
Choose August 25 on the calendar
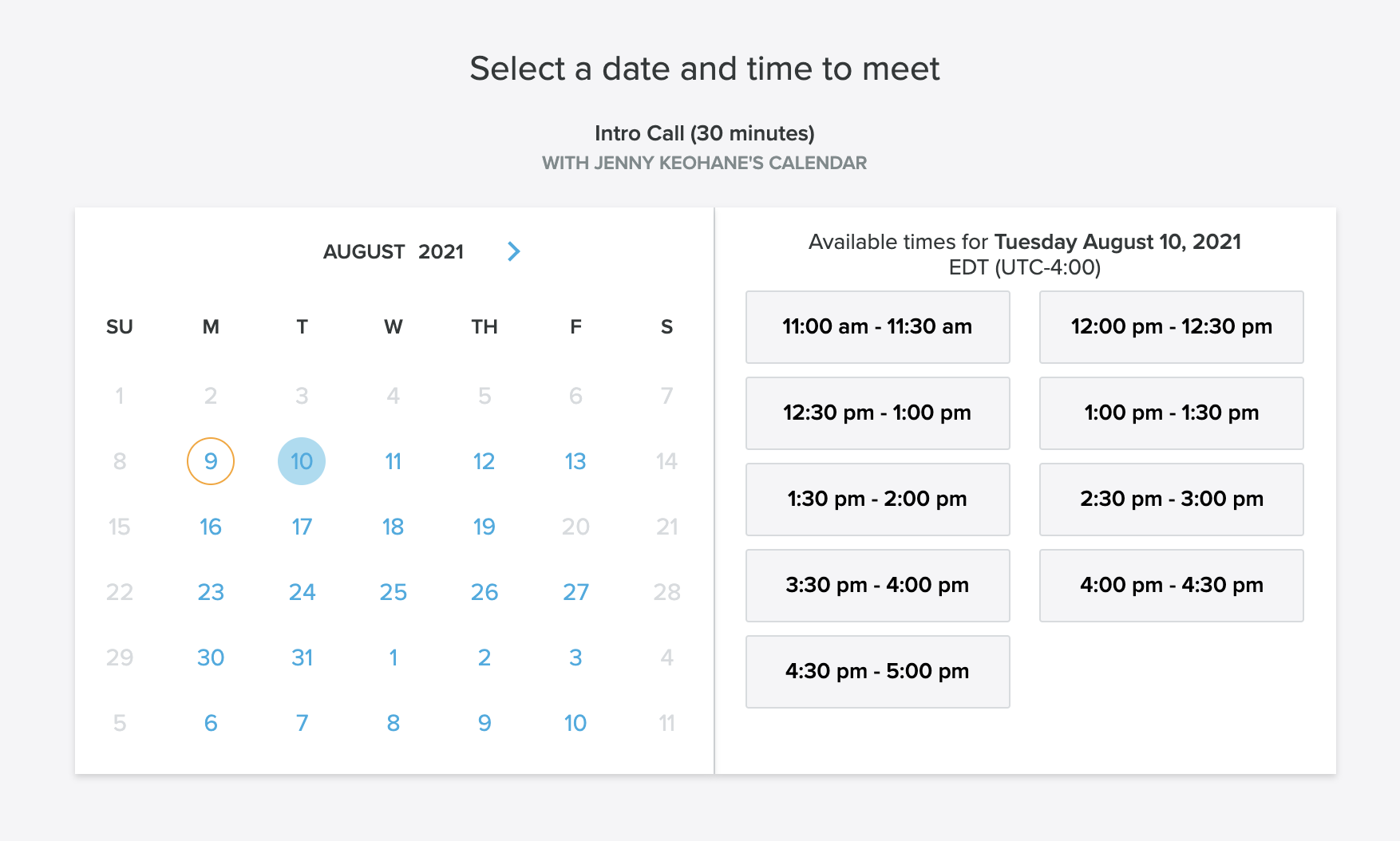pos(392,591)
